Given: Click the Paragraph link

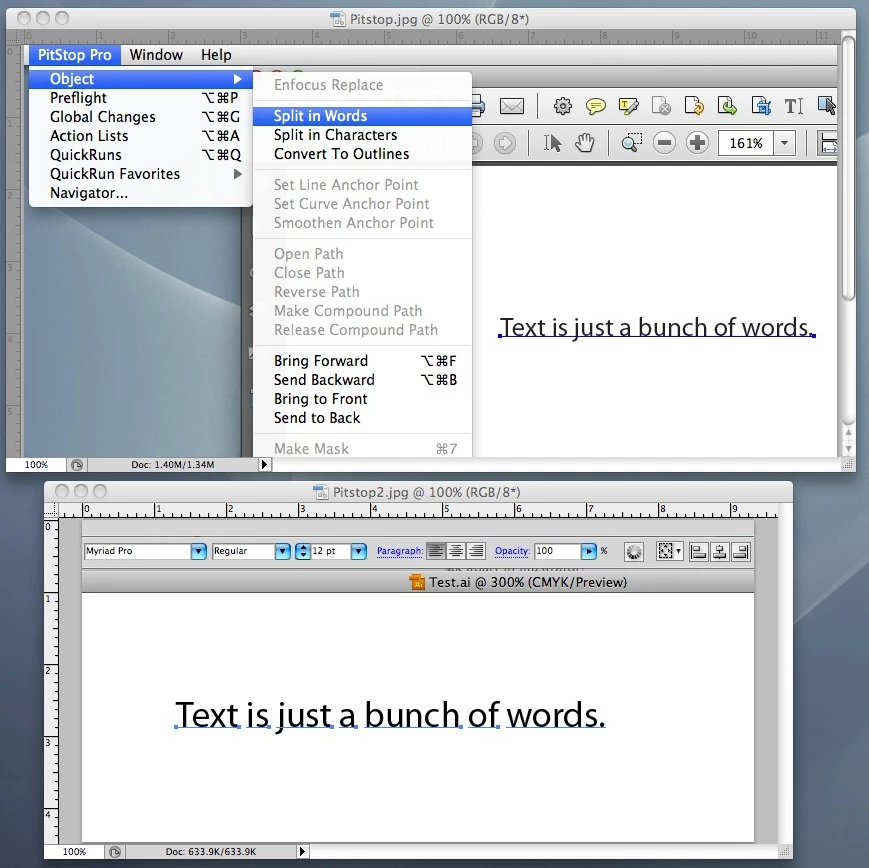Looking at the screenshot, I should click(x=400, y=551).
